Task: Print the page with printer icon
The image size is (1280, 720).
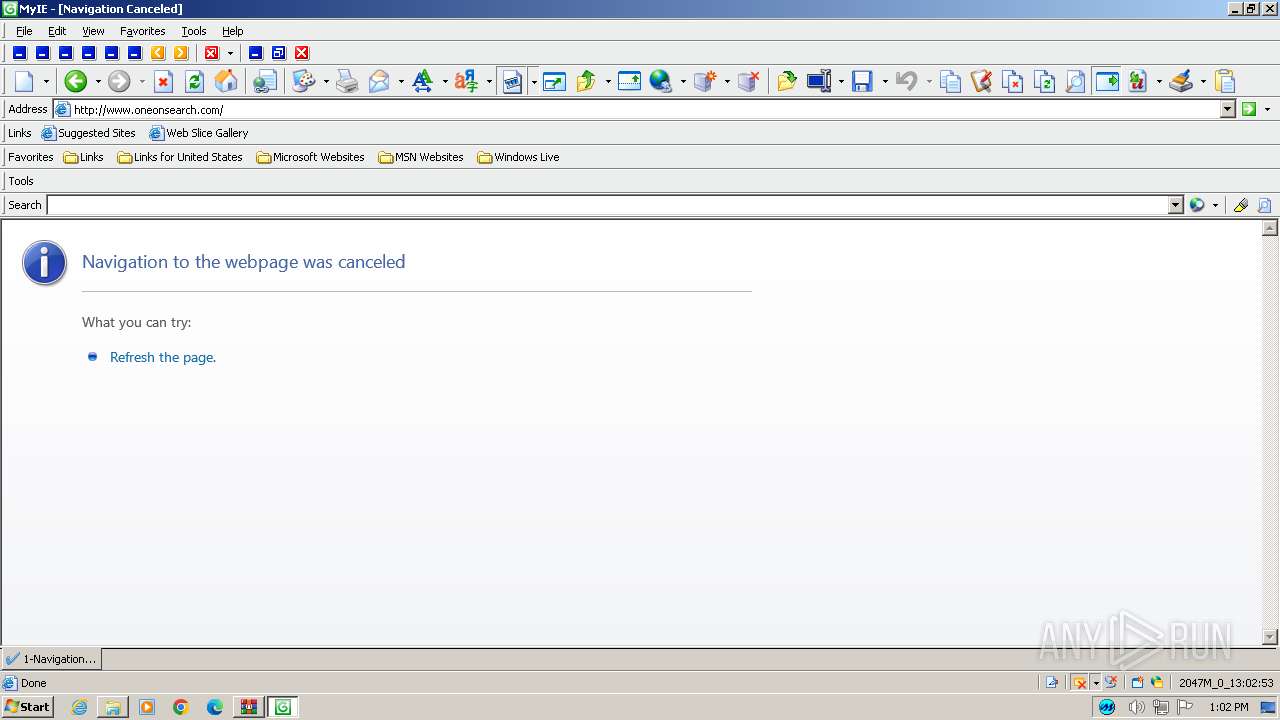Action: tap(347, 82)
